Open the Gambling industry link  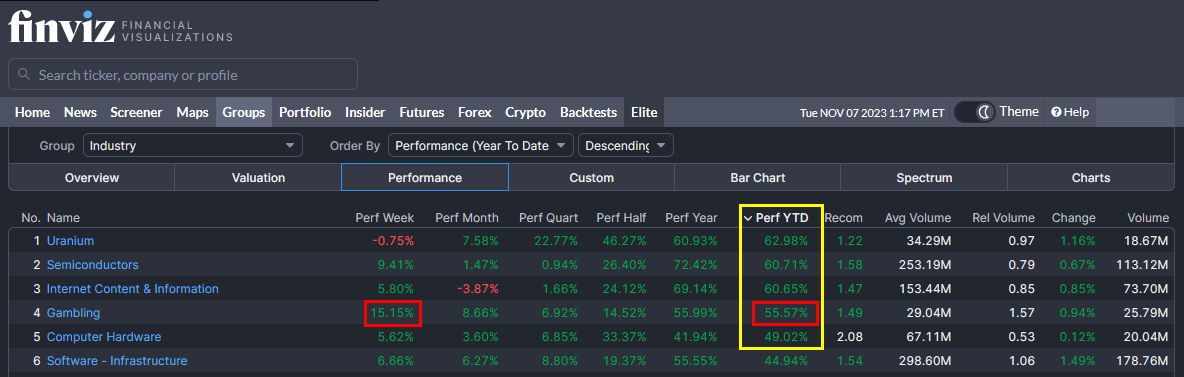[73, 313]
